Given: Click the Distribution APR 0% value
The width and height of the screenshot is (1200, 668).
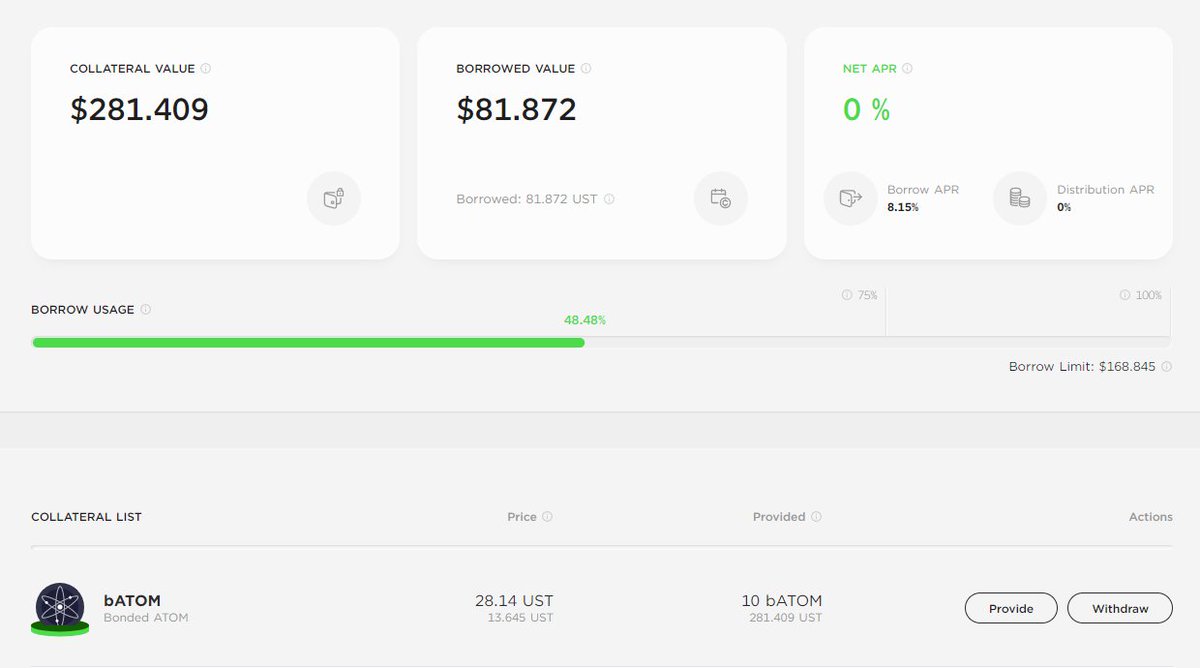Looking at the screenshot, I should pyautogui.click(x=1064, y=207).
